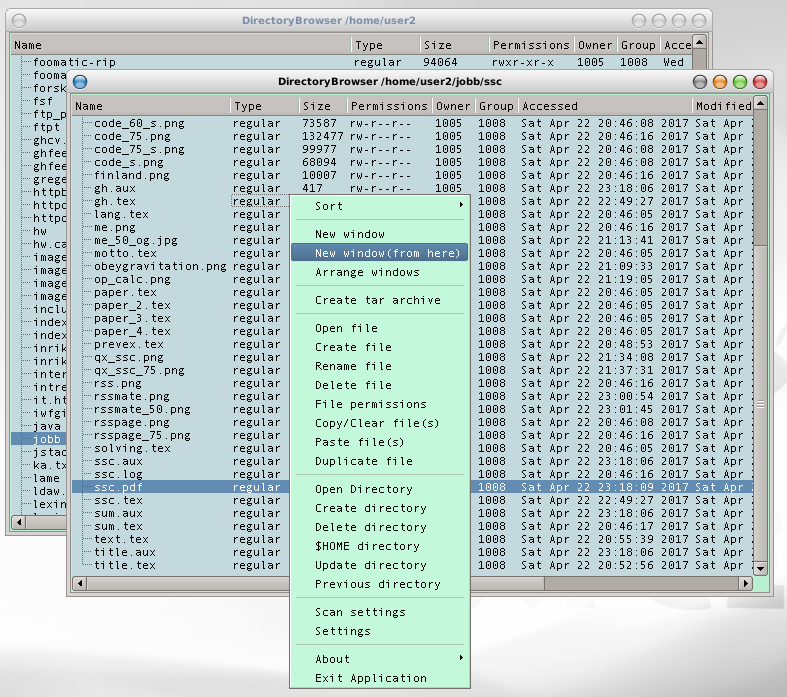The width and height of the screenshot is (787, 697).
Task: Click the left scroll arrow of the back window
Action: 17,522
